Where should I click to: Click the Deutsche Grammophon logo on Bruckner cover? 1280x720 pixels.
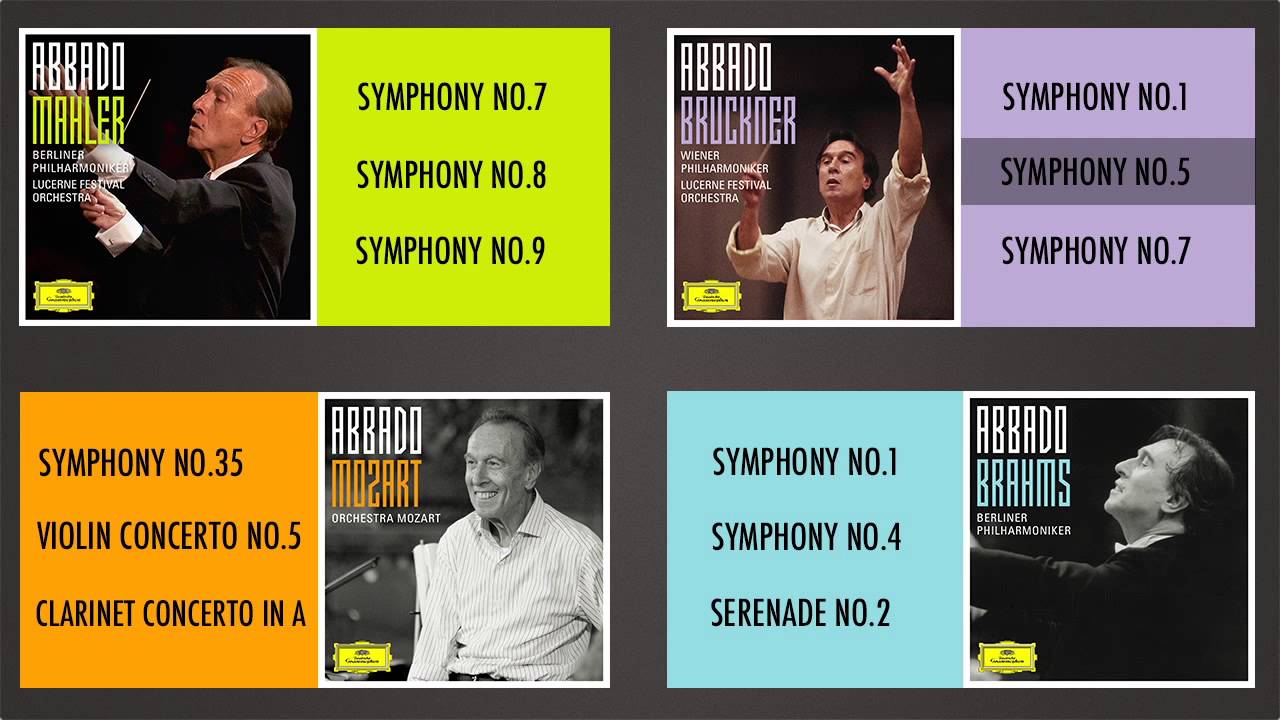[711, 296]
